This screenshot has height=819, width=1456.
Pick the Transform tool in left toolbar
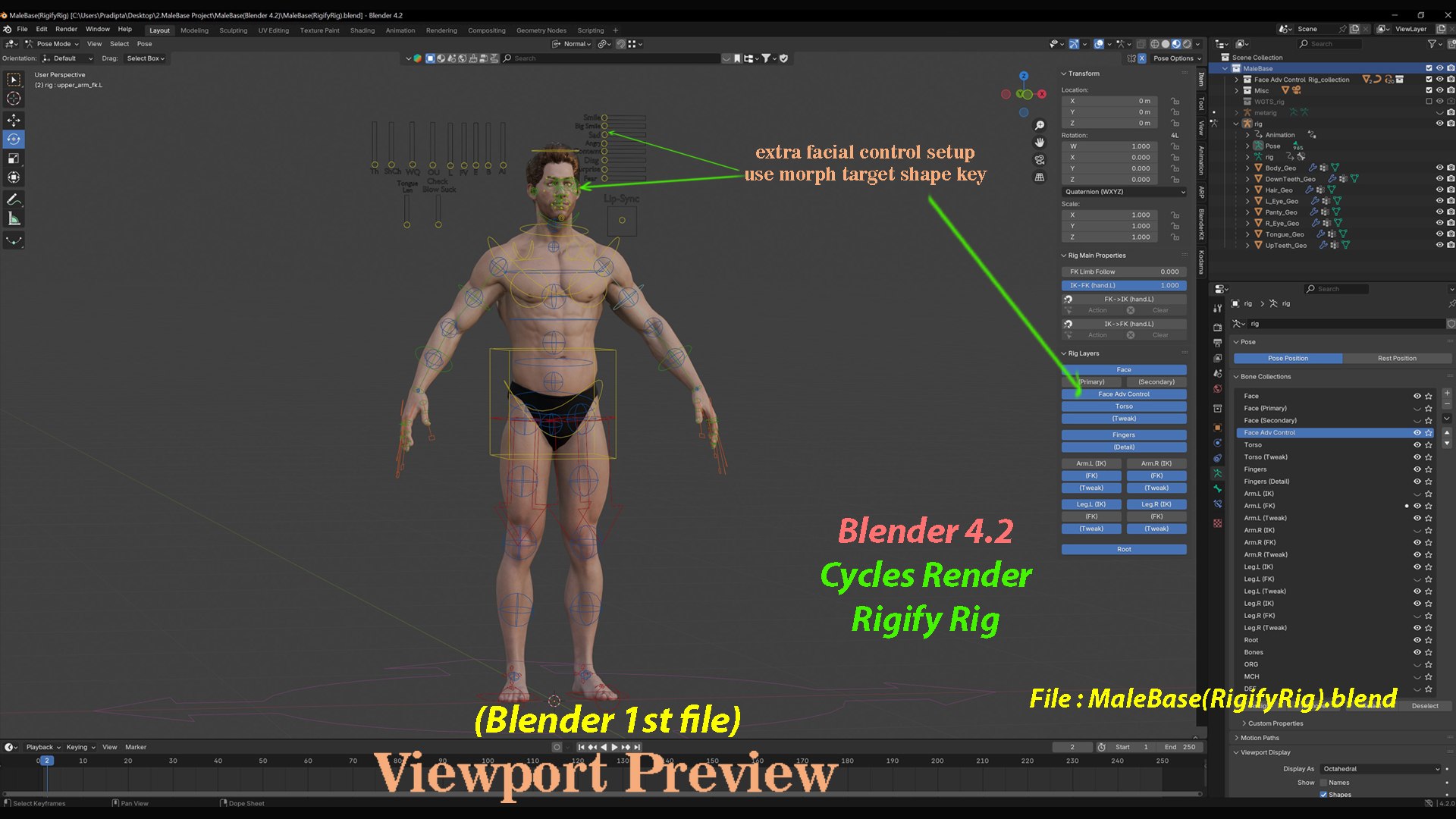[x=14, y=177]
